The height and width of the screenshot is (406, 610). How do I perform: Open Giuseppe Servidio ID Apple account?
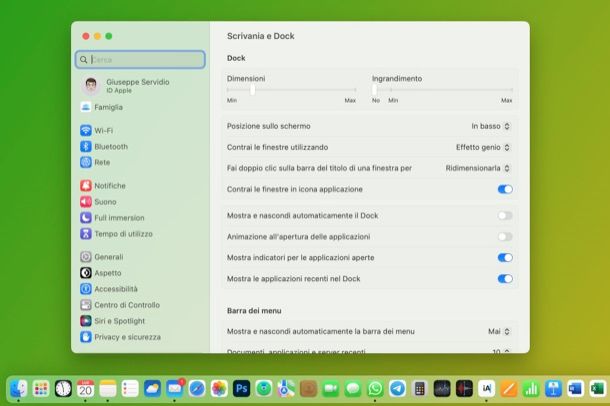(126, 86)
